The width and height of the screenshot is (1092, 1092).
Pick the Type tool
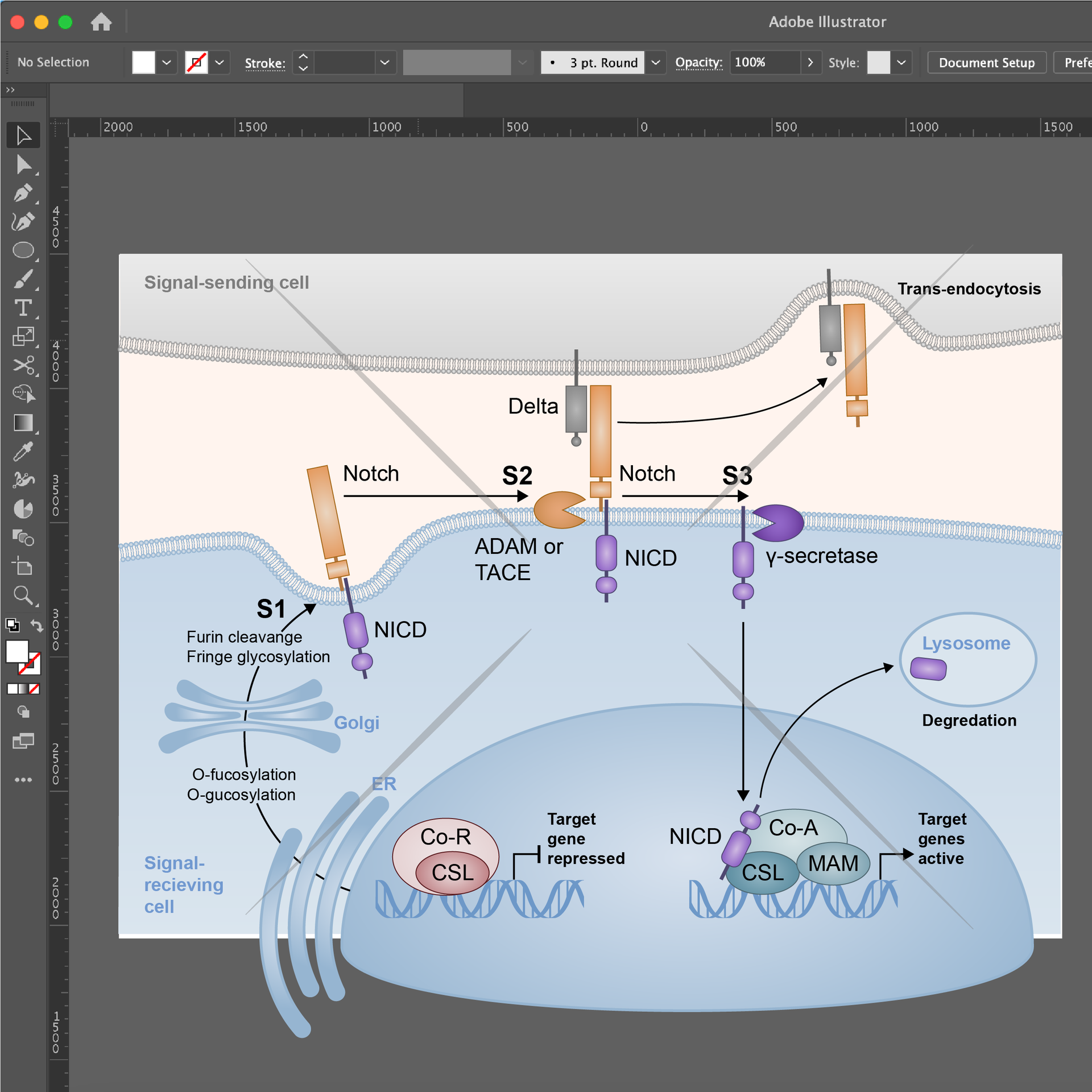(x=23, y=308)
